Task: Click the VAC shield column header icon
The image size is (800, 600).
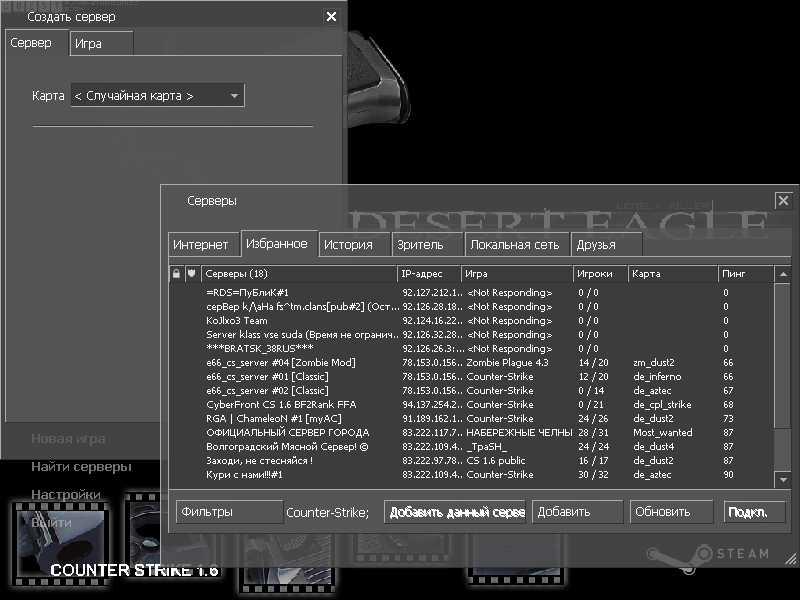Action: [x=192, y=273]
